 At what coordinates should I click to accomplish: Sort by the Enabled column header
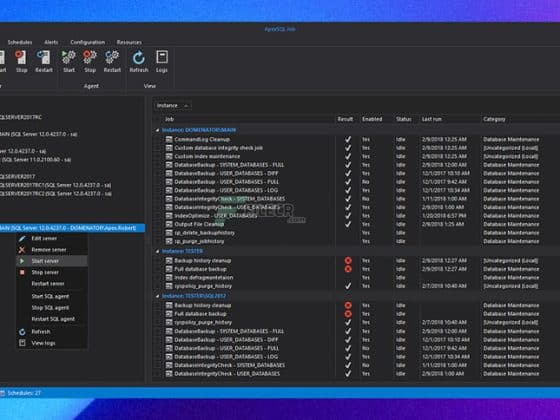tap(372, 119)
